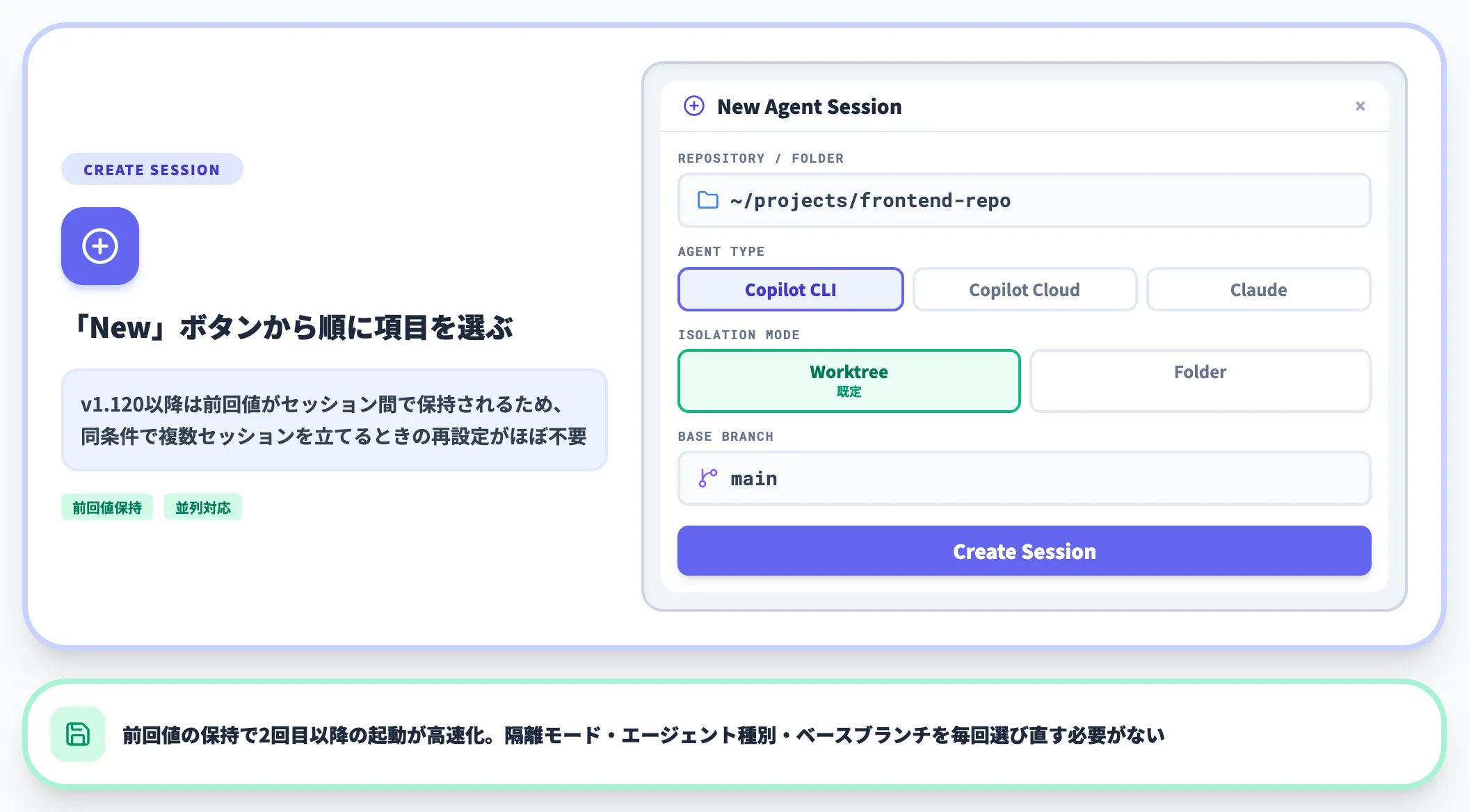The image size is (1469, 812).
Task: Click the CREATE SESSION badge
Action: tap(152, 170)
